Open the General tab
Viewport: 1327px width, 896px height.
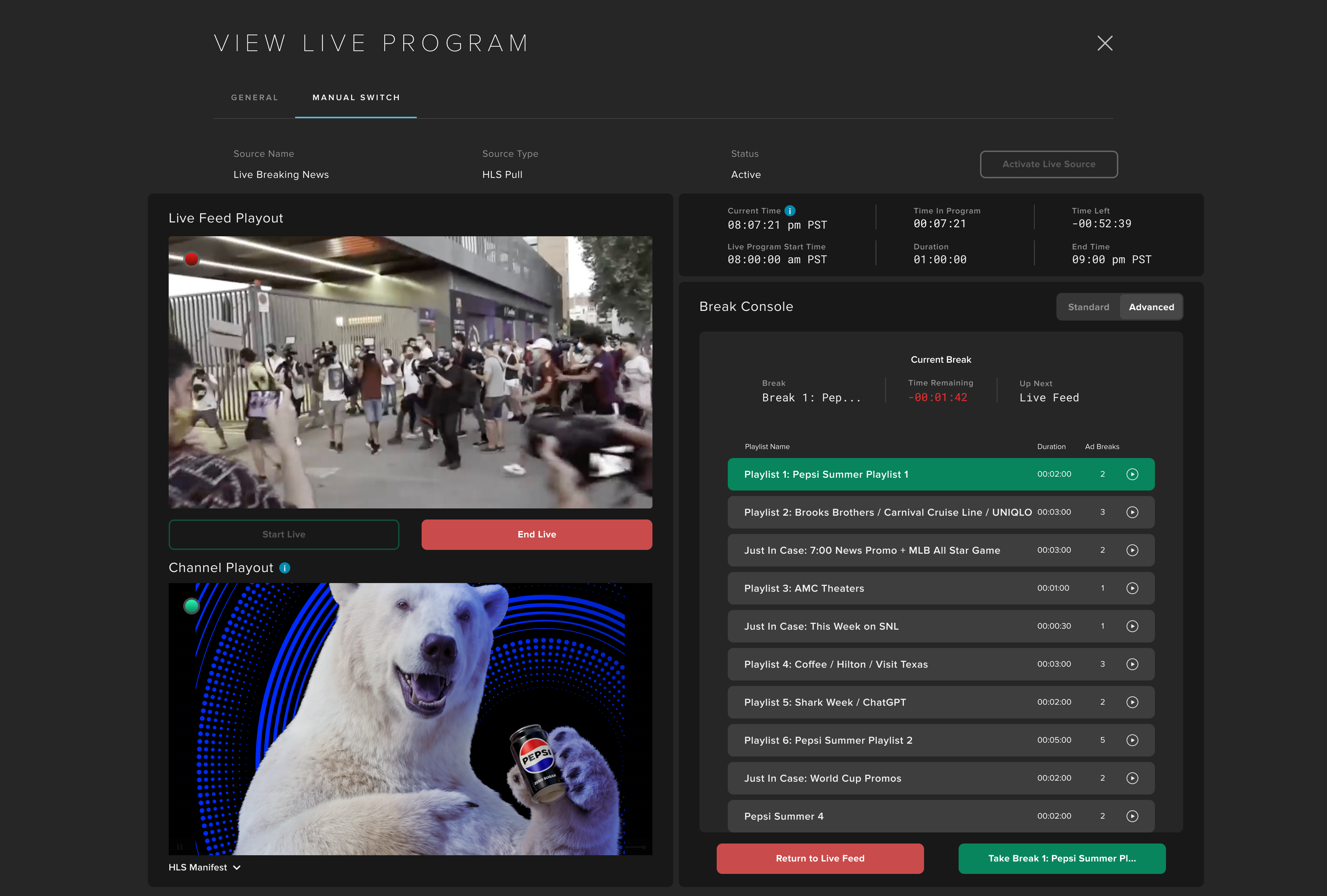255,98
